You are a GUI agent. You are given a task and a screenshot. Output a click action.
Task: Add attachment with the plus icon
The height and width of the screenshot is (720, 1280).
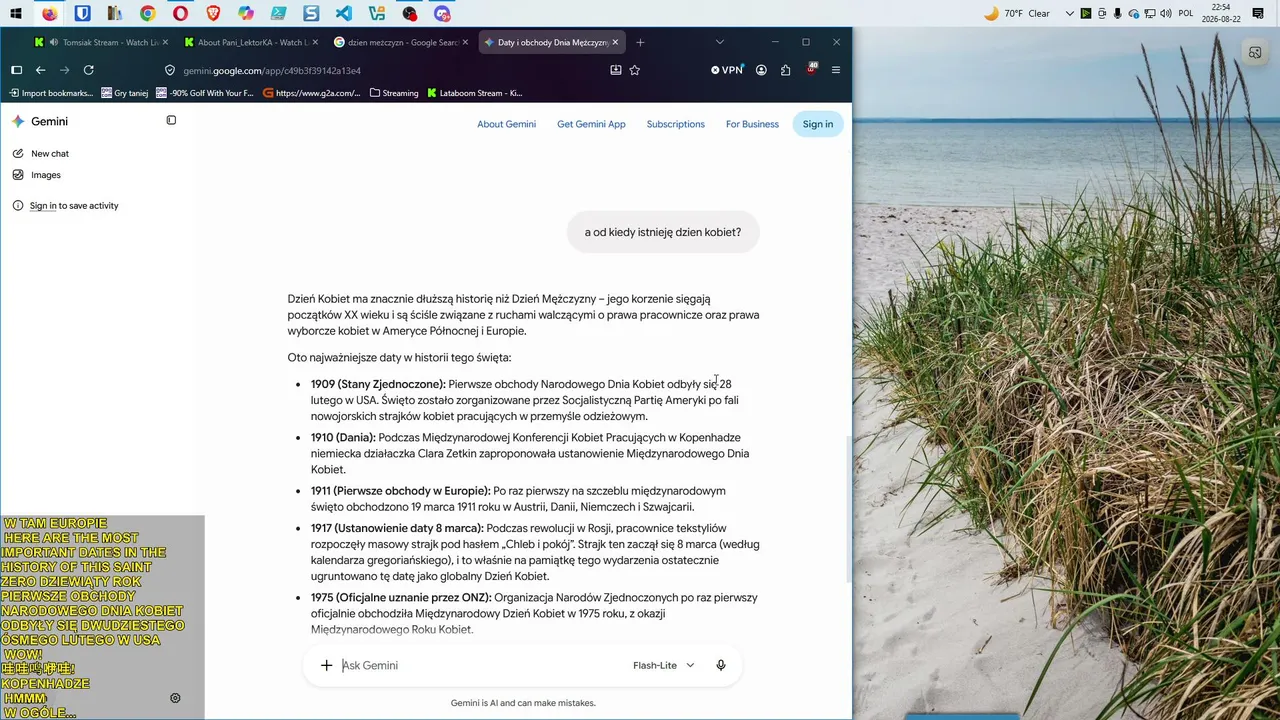[x=326, y=665]
